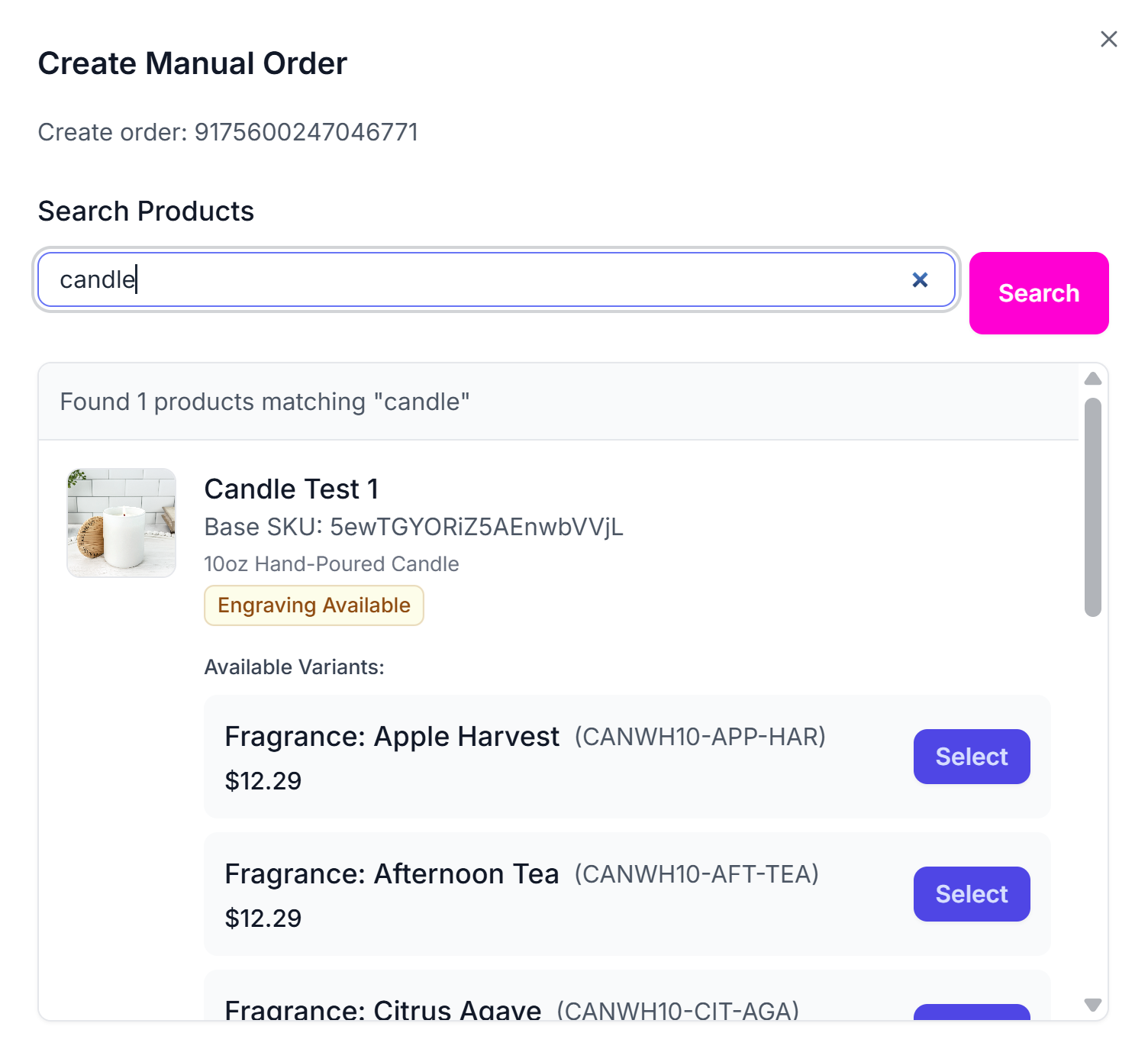Click the Apple Harvest $12.29 price
Viewport: 1148px width, 1046px height.
[263, 781]
